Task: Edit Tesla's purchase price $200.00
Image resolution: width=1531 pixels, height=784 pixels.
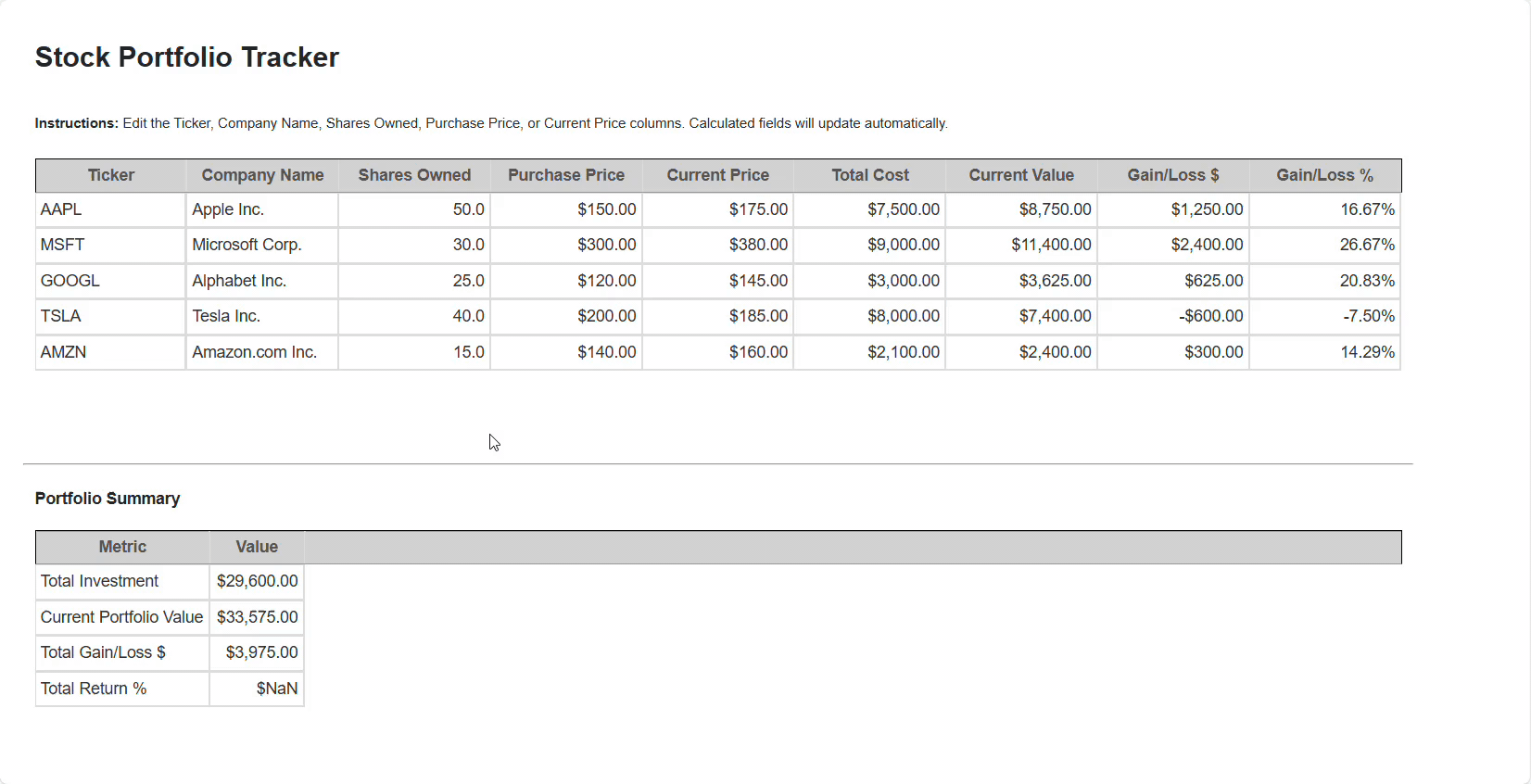Action: tap(566, 317)
